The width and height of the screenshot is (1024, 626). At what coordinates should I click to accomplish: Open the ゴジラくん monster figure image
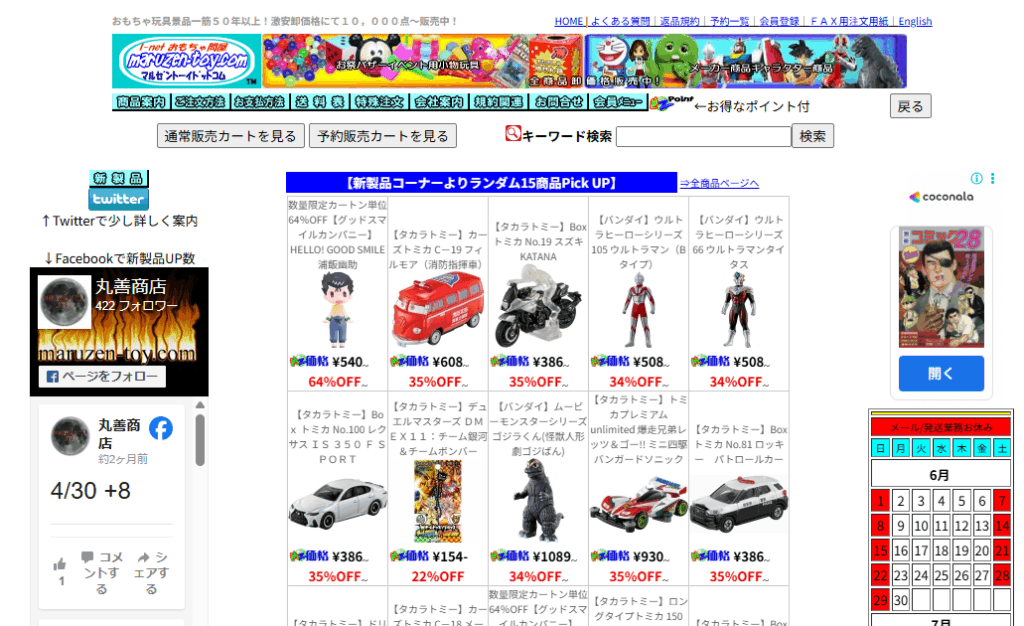[538, 499]
